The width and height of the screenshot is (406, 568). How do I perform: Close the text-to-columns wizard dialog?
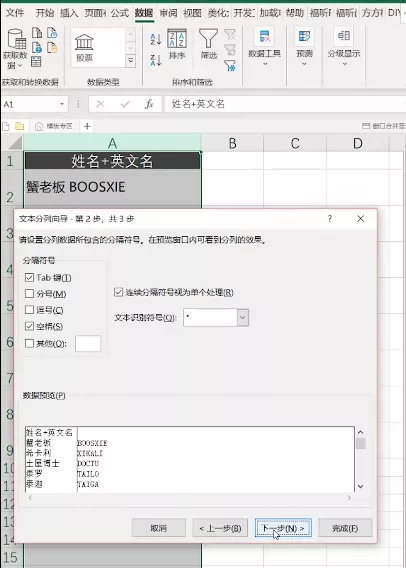tap(360, 218)
